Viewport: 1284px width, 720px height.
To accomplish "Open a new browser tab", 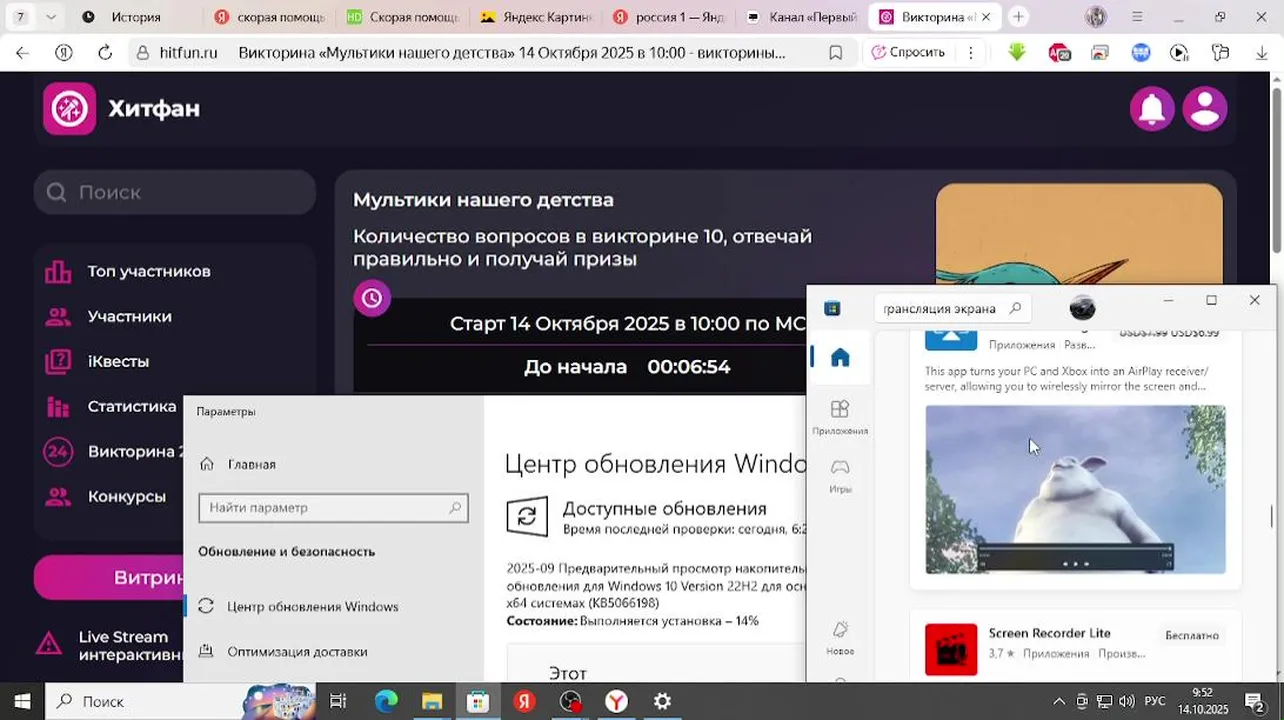I will [x=1018, y=17].
